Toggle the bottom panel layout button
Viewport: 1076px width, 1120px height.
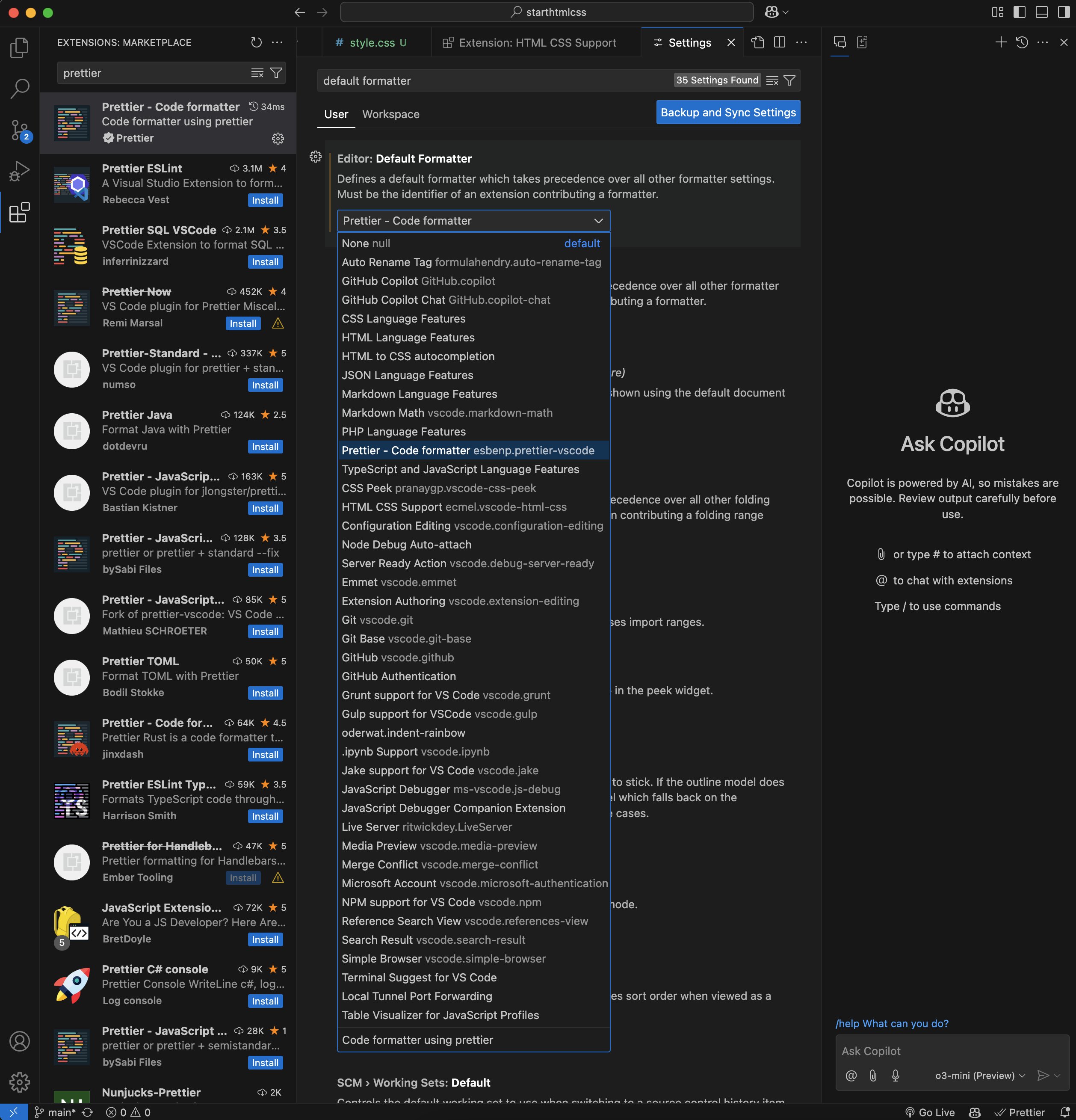1041,12
